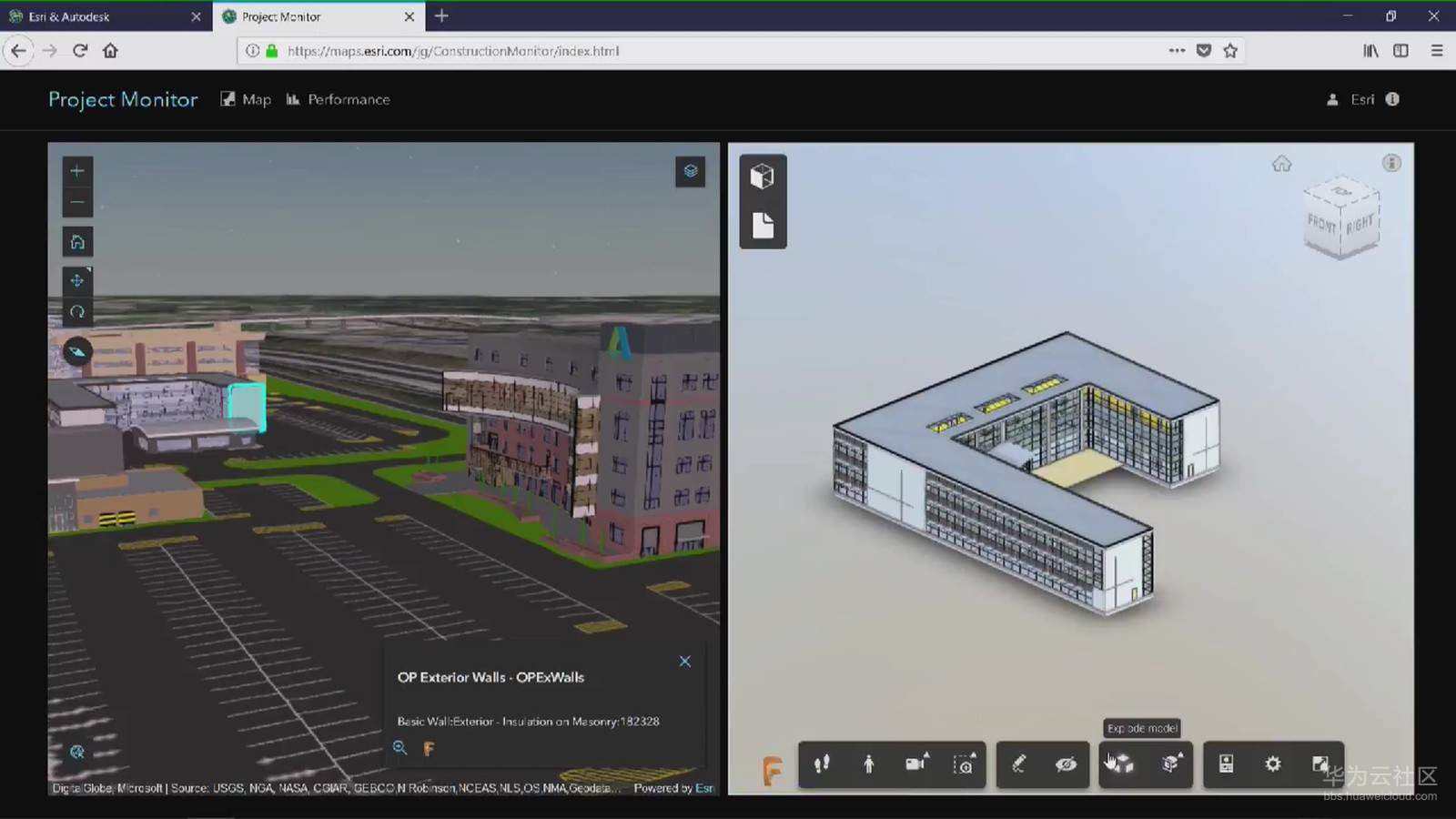Viewport: 1456px width, 819px height.
Task: Open the Esri link in map attribution
Action: pyautogui.click(x=705, y=788)
